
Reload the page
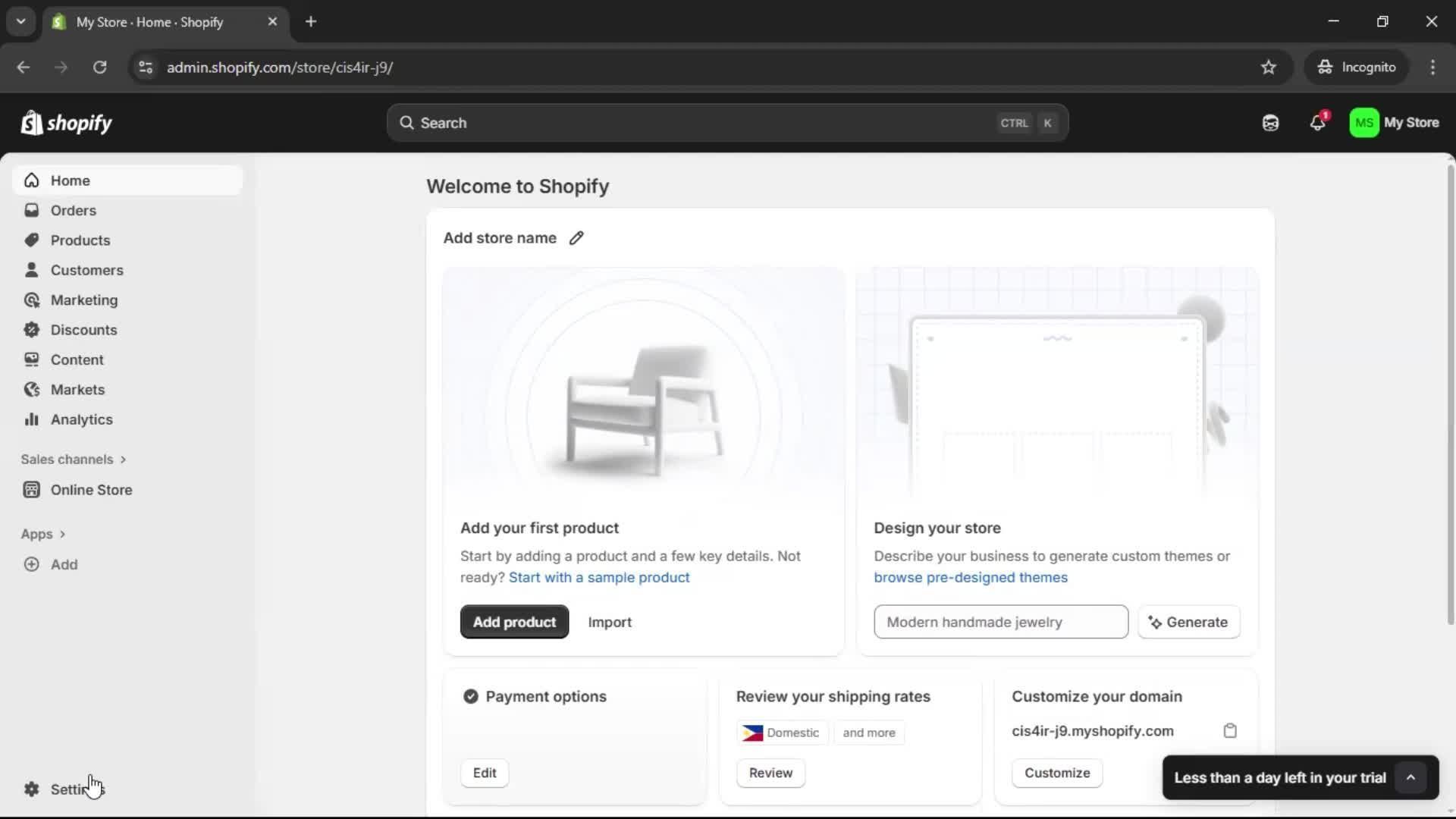click(x=99, y=67)
